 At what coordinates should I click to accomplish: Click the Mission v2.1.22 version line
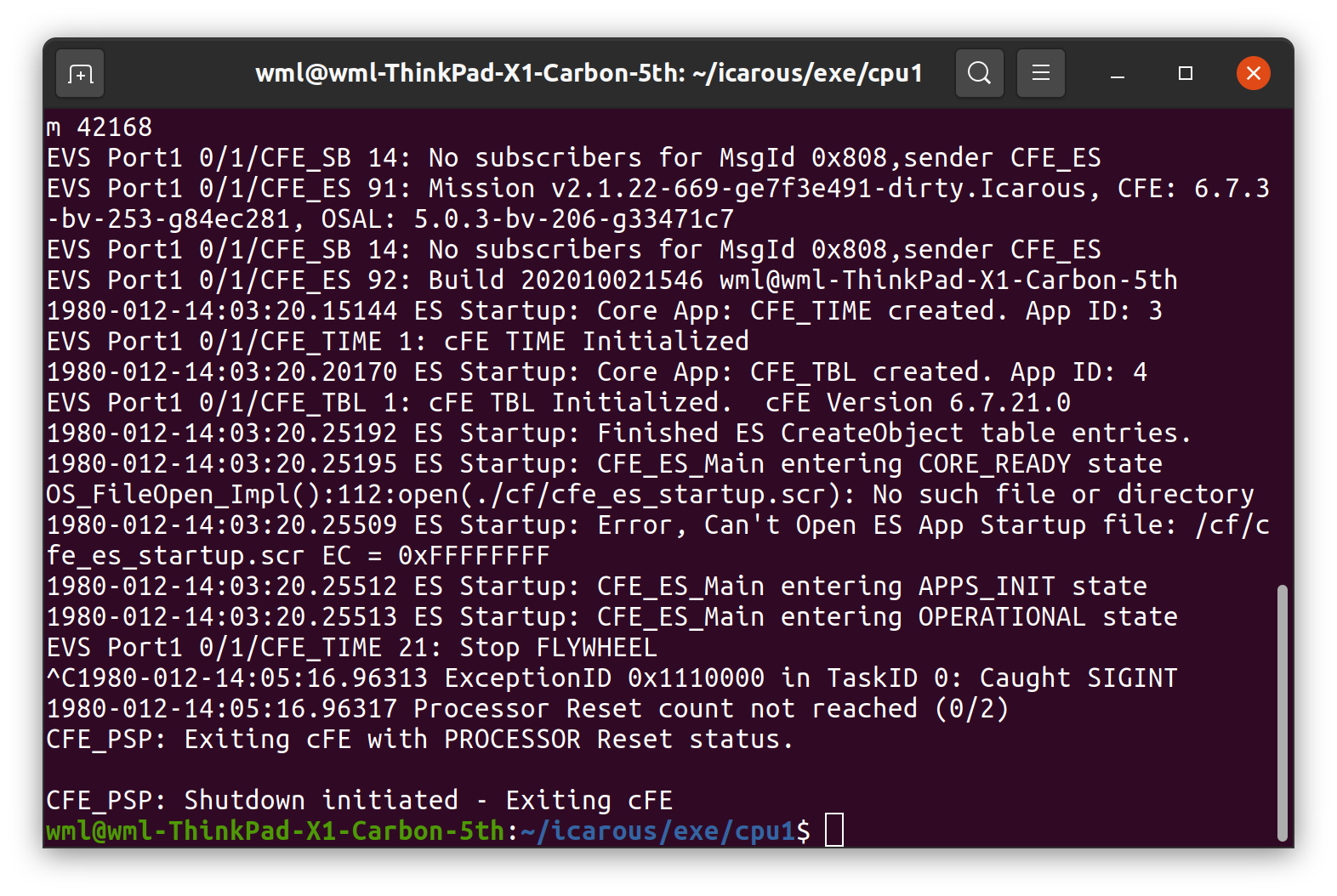point(655,188)
